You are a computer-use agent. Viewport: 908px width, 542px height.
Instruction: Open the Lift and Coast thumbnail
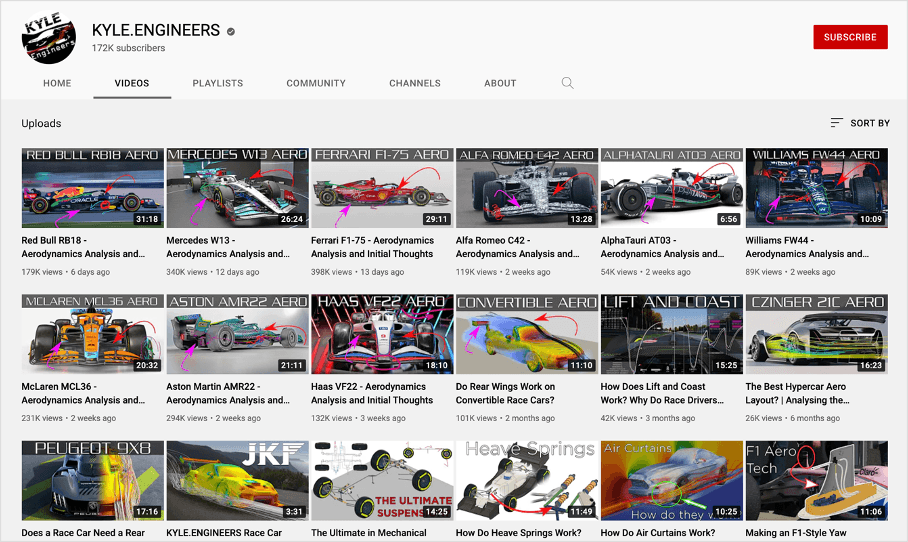coord(672,334)
